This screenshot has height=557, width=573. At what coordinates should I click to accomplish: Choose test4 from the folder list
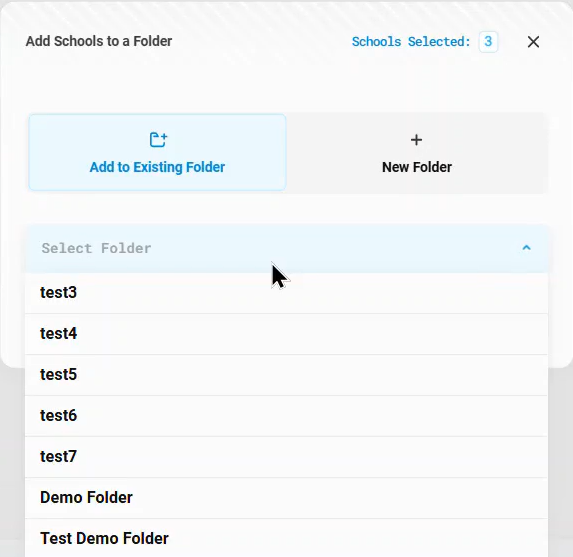(x=286, y=334)
